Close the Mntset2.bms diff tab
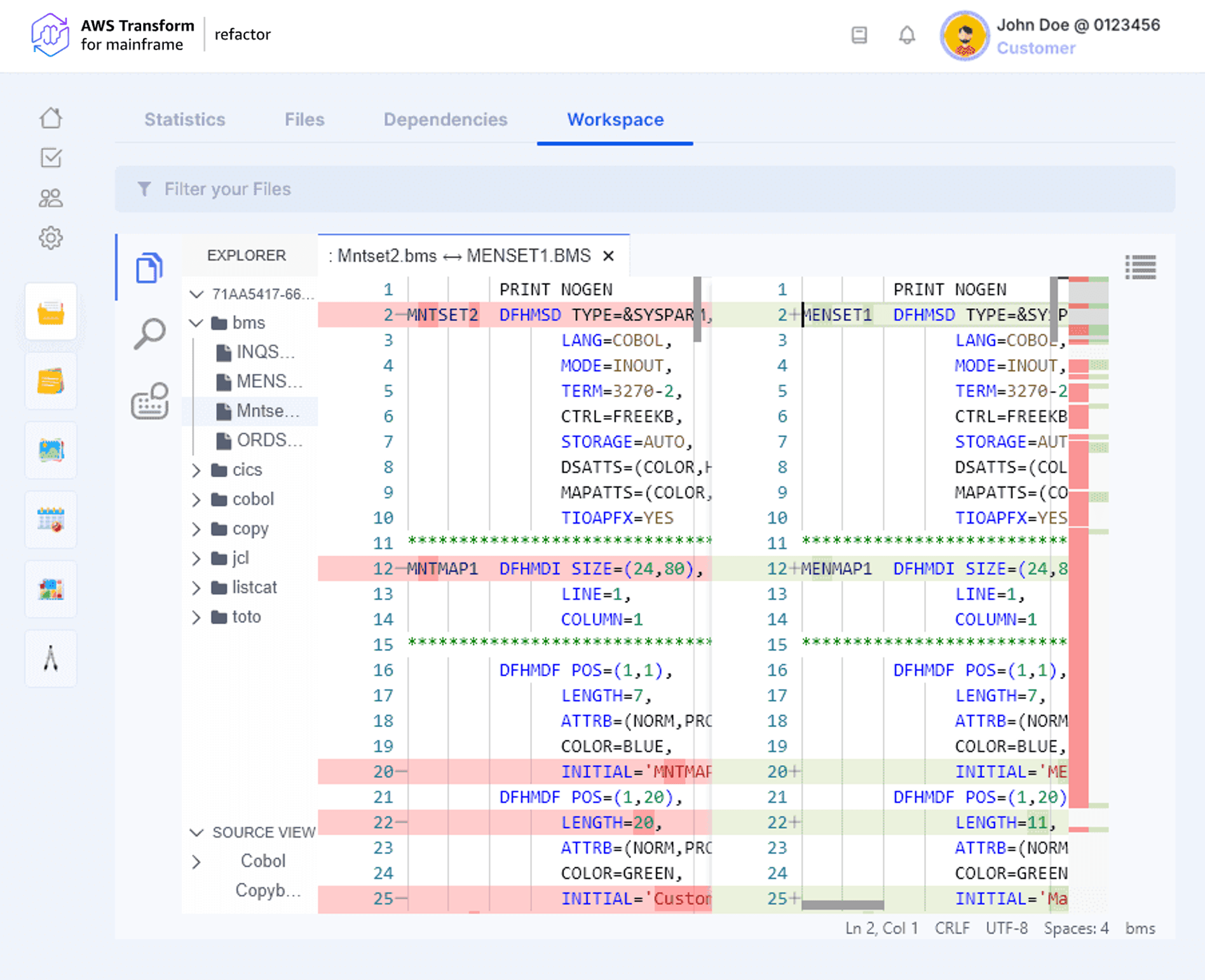 point(608,256)
